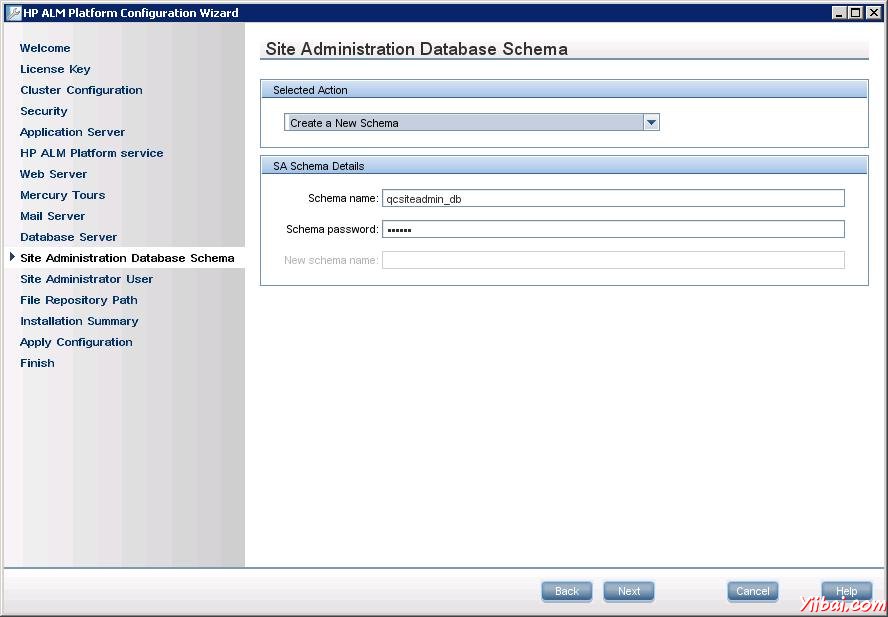The height and width of the screenshot is (617, 888).
Task: Go back using the Back button
Action: [567, 591]
